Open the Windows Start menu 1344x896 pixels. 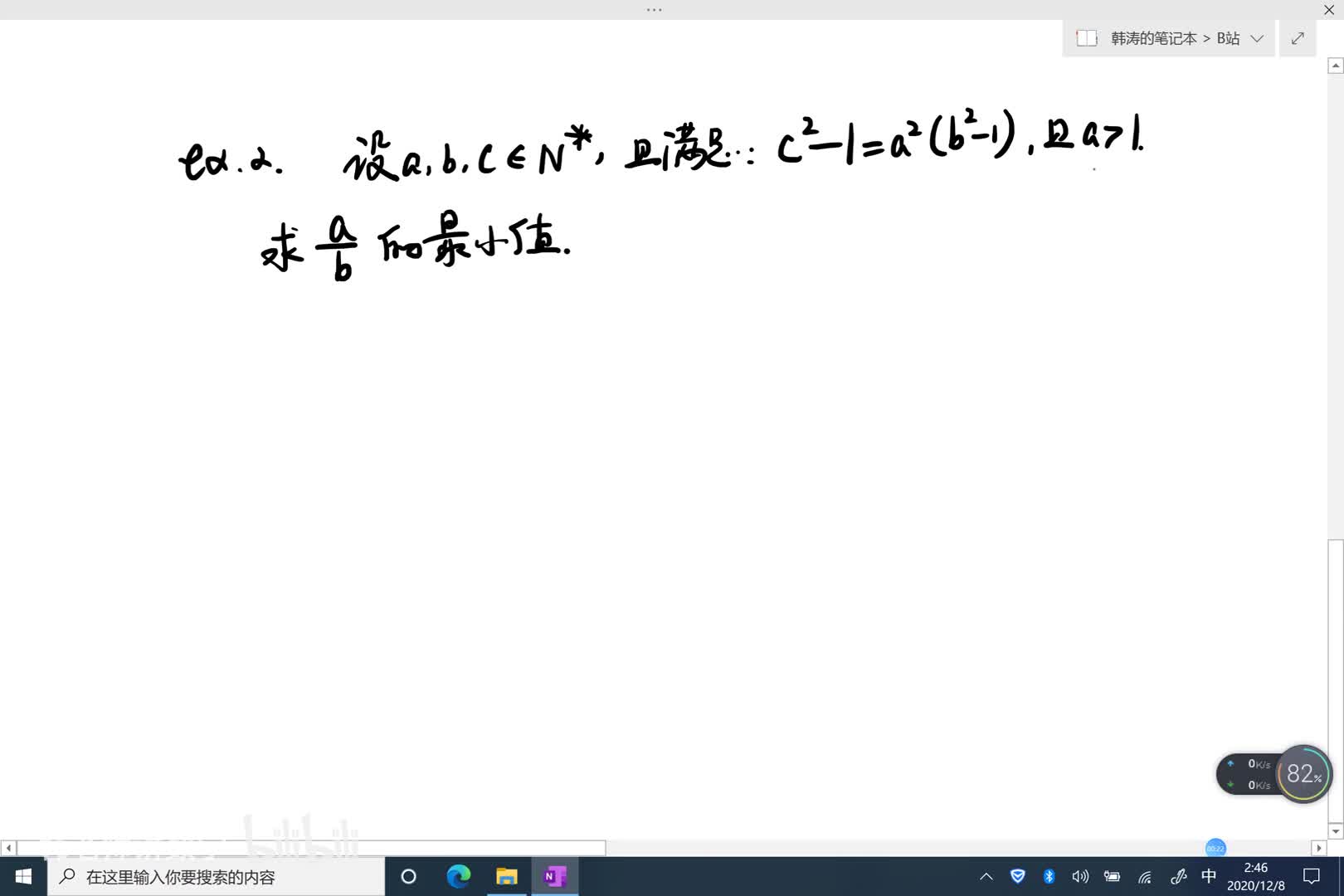pos(23,876)
